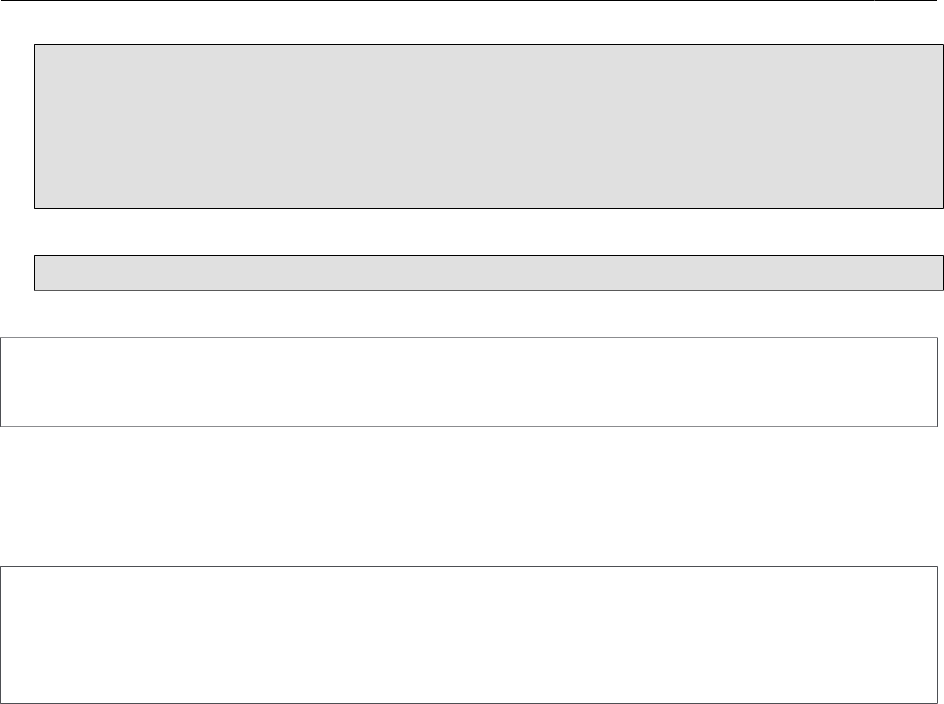Click the right end of thin gray bar
Screen dimensions: 944x704
point(942,273)
